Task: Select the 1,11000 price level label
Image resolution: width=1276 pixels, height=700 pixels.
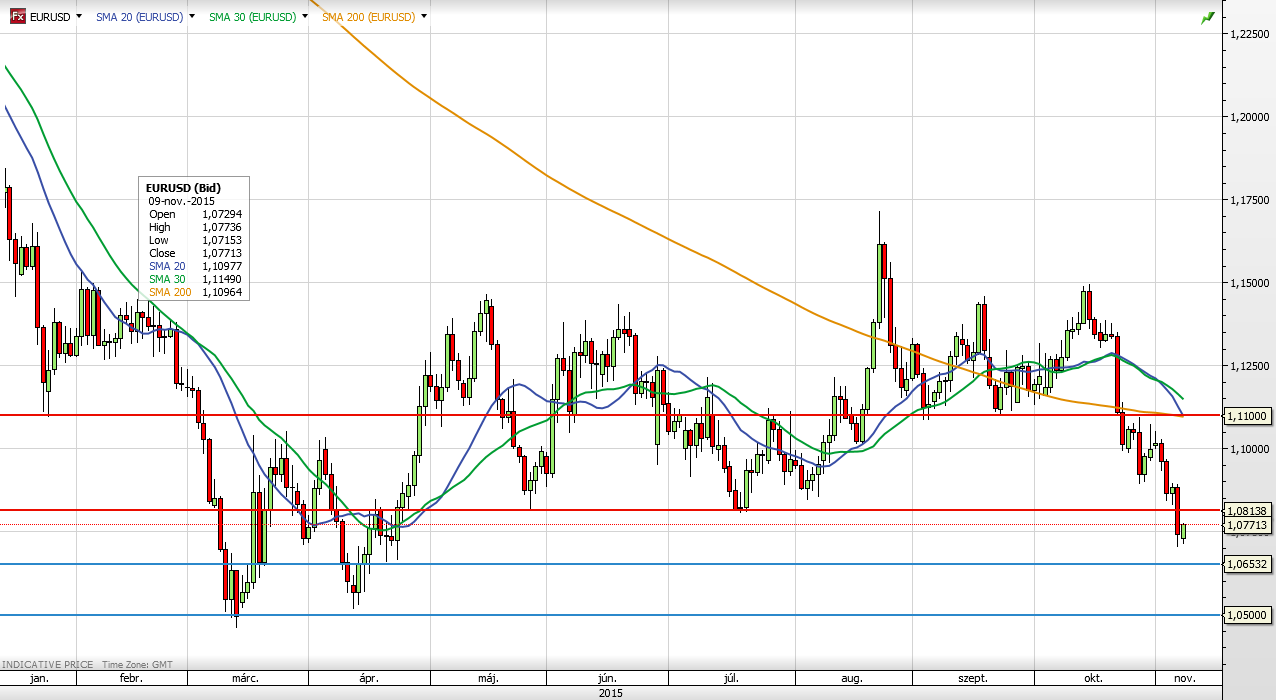Action: 1247,415
